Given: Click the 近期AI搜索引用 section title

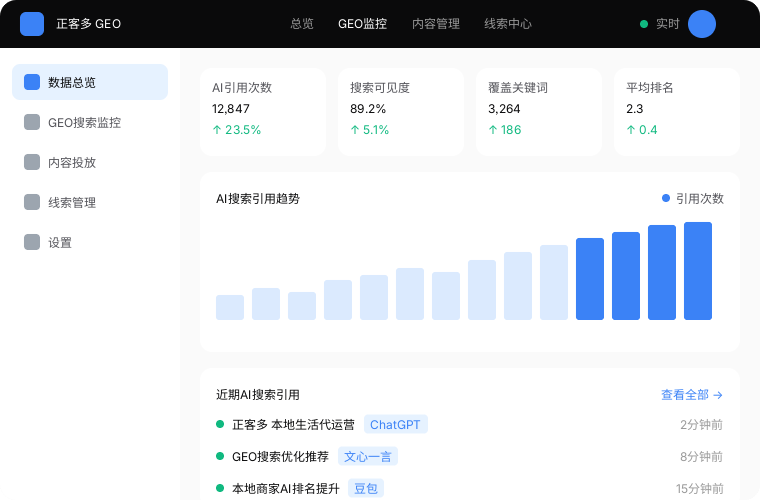Looking at the screenshot, I should [258, 395].
